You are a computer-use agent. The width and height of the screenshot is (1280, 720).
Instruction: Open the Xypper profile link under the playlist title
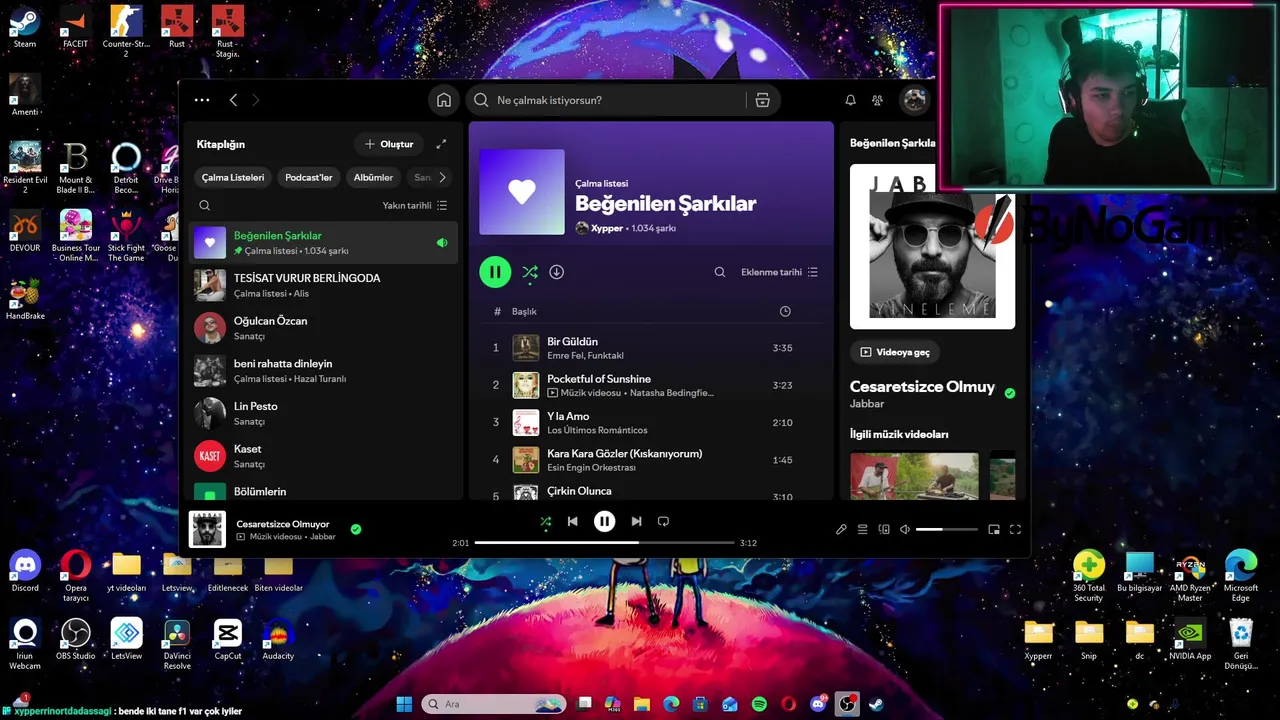click(607, 228)
